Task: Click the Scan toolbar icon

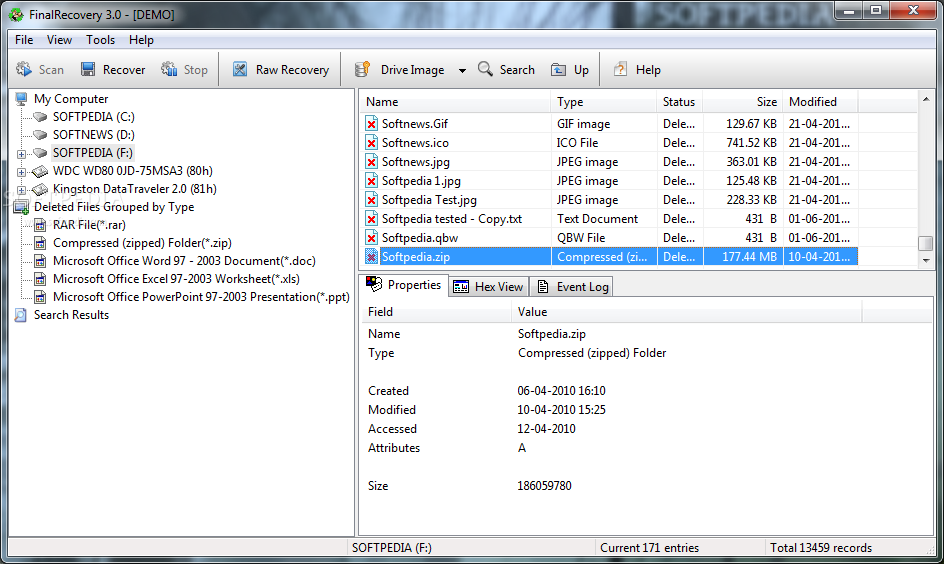Action: [x=24, y=69]
